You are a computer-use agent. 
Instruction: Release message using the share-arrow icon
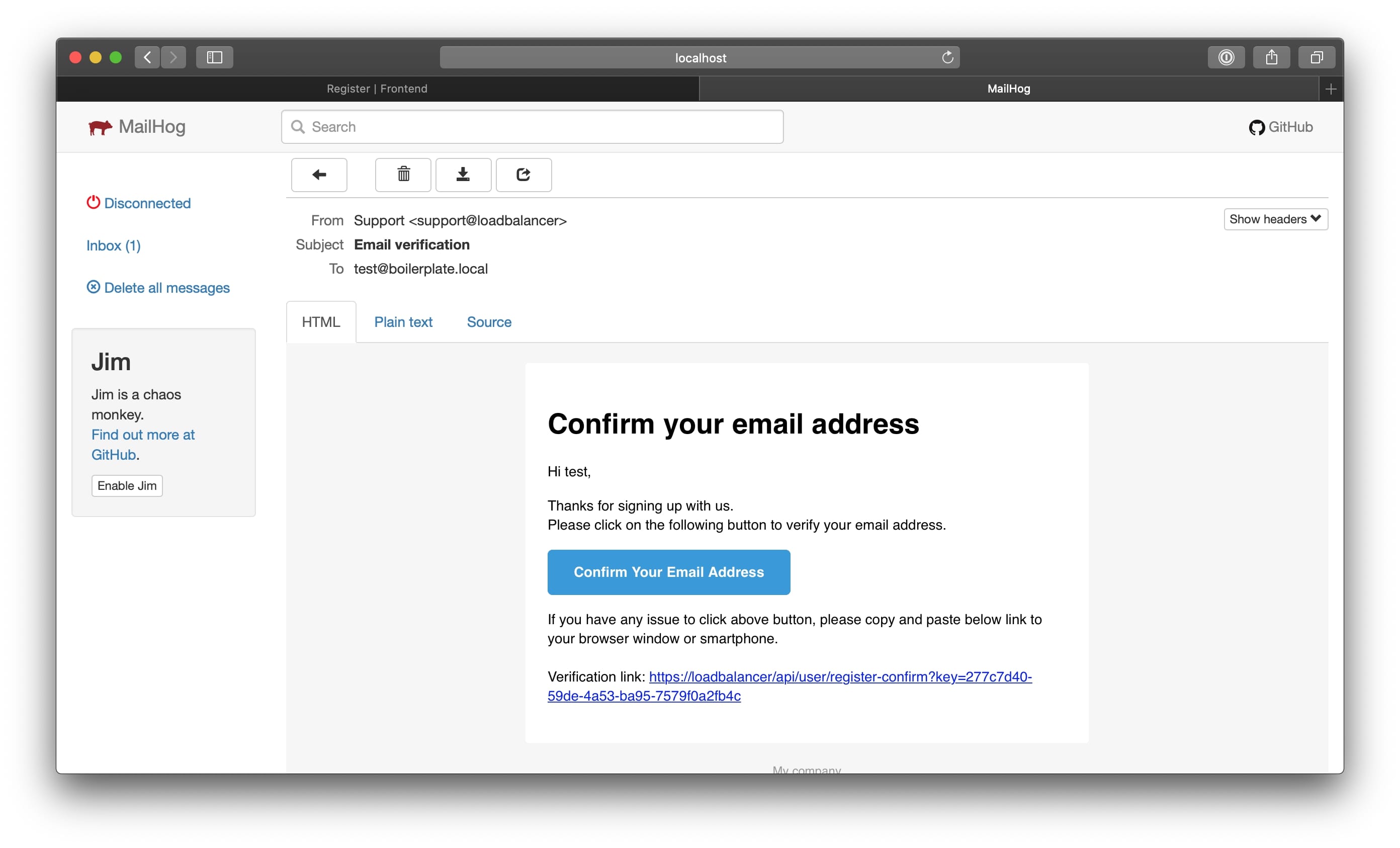[523, 175]
